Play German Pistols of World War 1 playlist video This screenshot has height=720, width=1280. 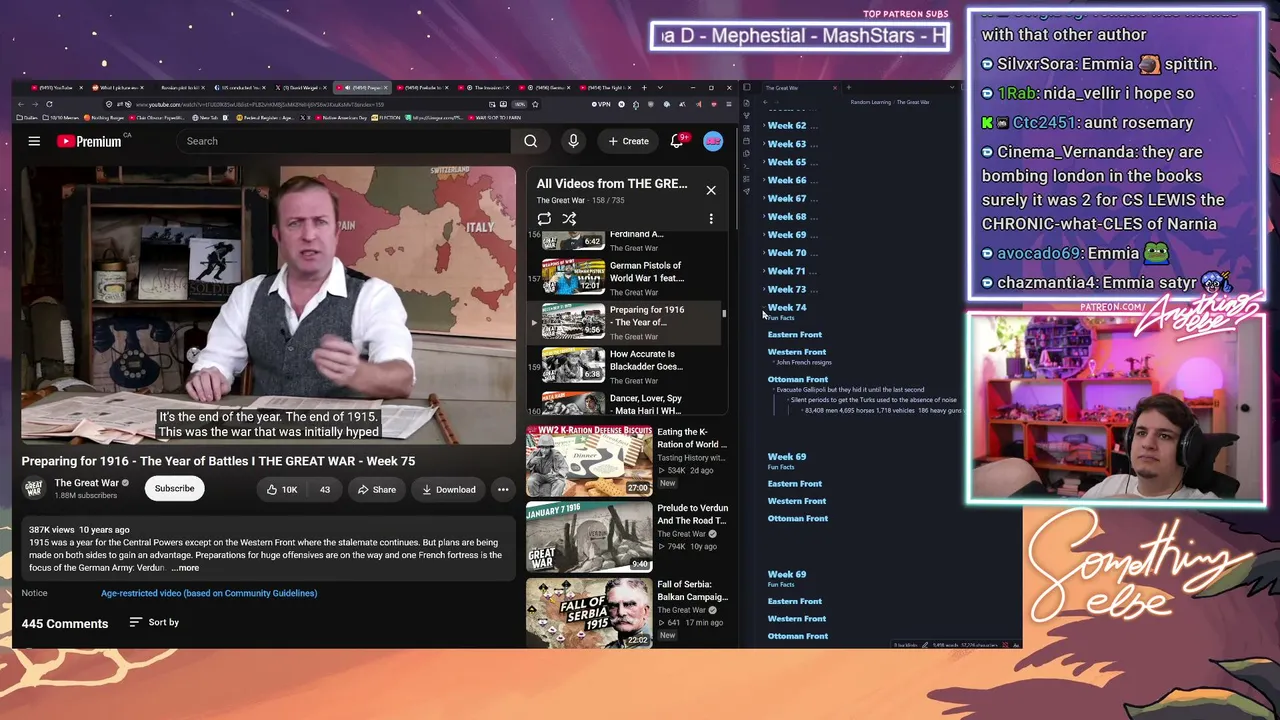[624, 278]
